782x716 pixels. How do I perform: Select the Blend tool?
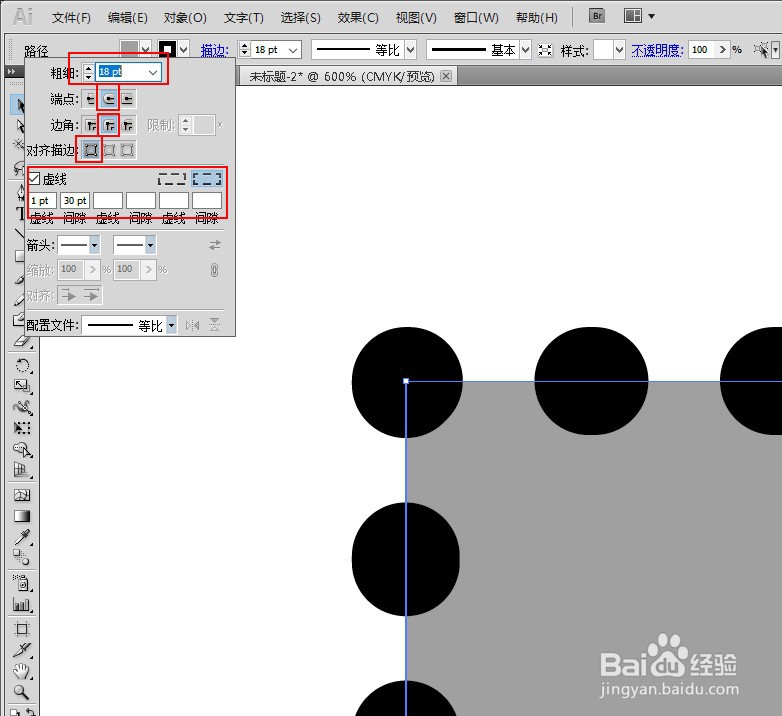[22, 558]
